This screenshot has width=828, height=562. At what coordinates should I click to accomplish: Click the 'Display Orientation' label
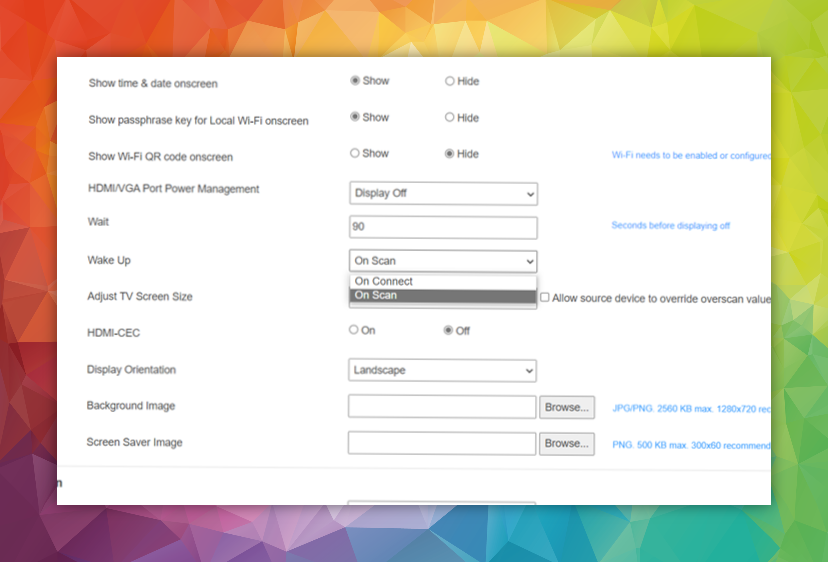tap(131, 370)
